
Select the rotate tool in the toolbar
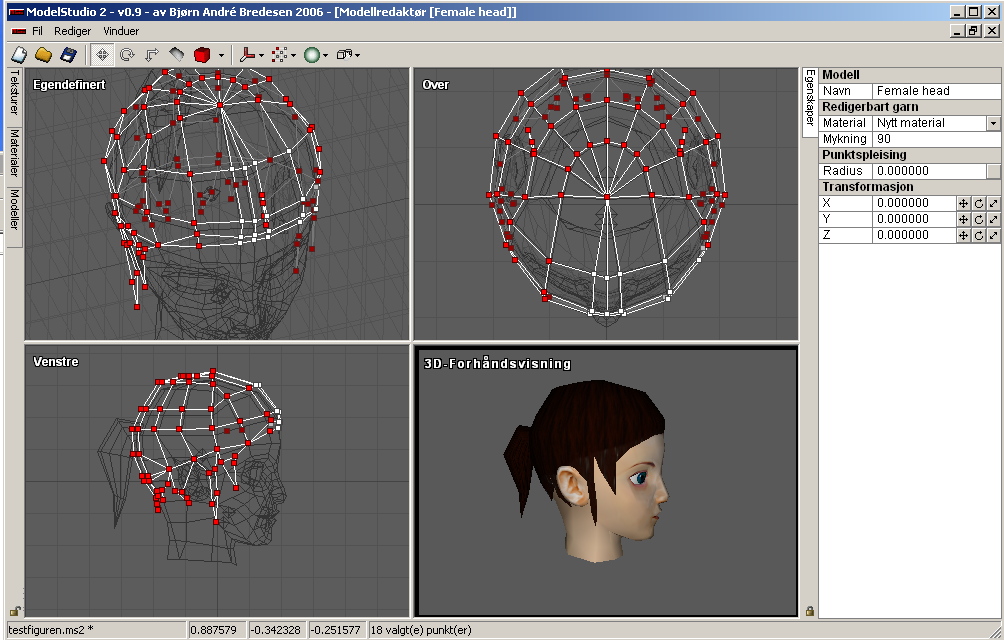[127, 55]
